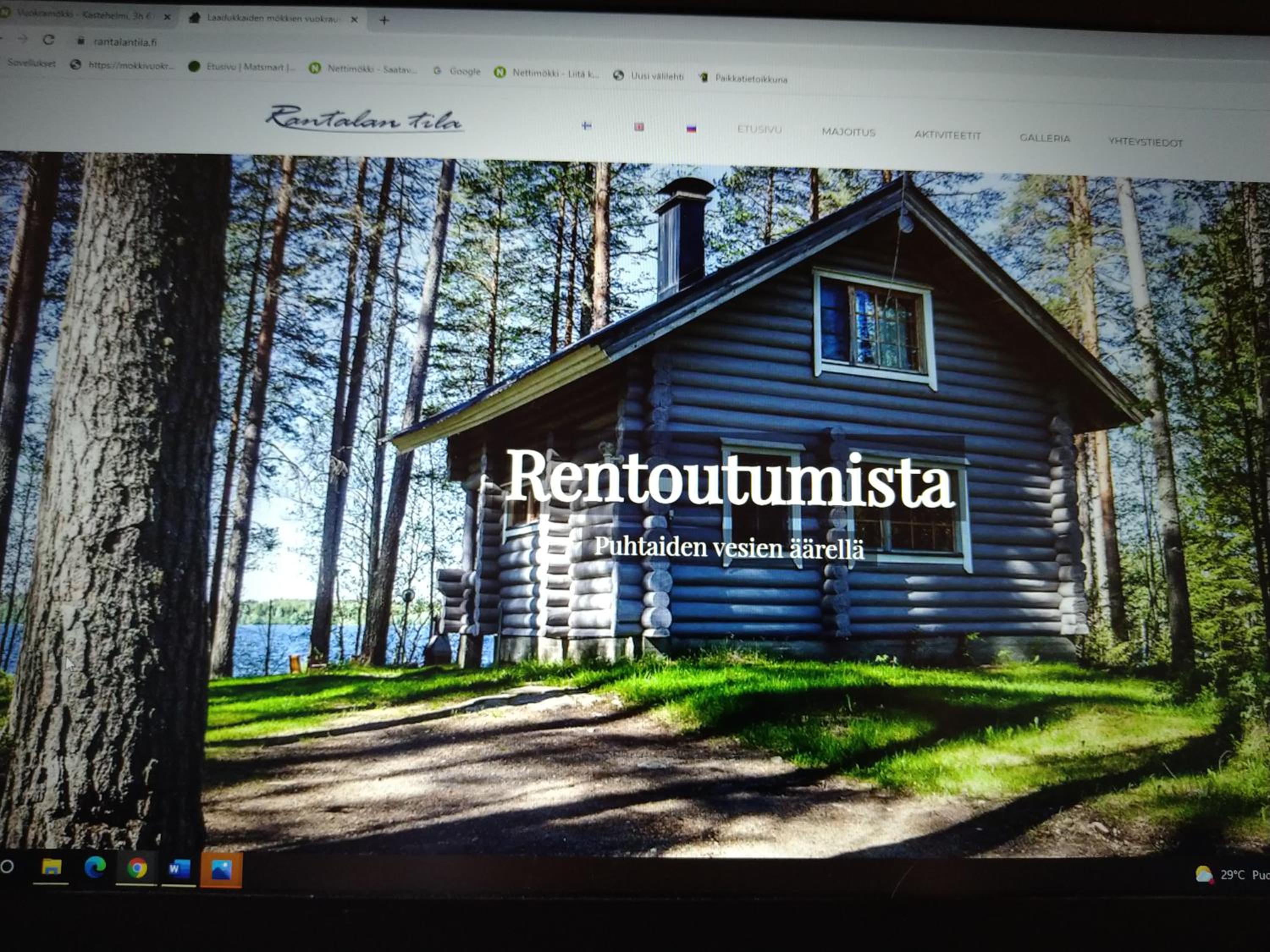This screenshot has width=1270, height=952.
Task: Close the Vuokramökki Kastehelmi tab
Action: pos(167,17)
